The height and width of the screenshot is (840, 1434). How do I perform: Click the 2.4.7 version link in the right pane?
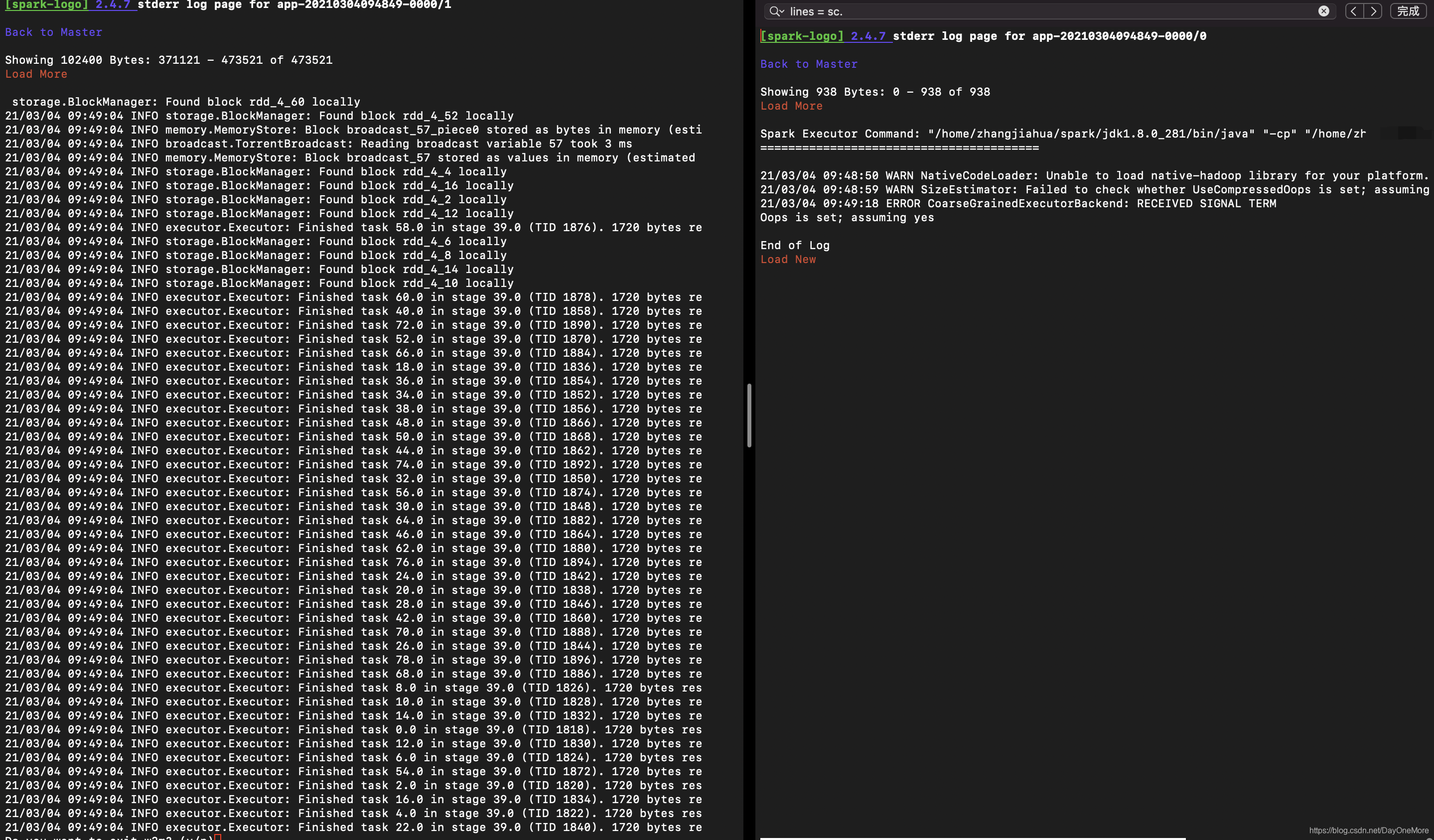click(x=868, y=36)
